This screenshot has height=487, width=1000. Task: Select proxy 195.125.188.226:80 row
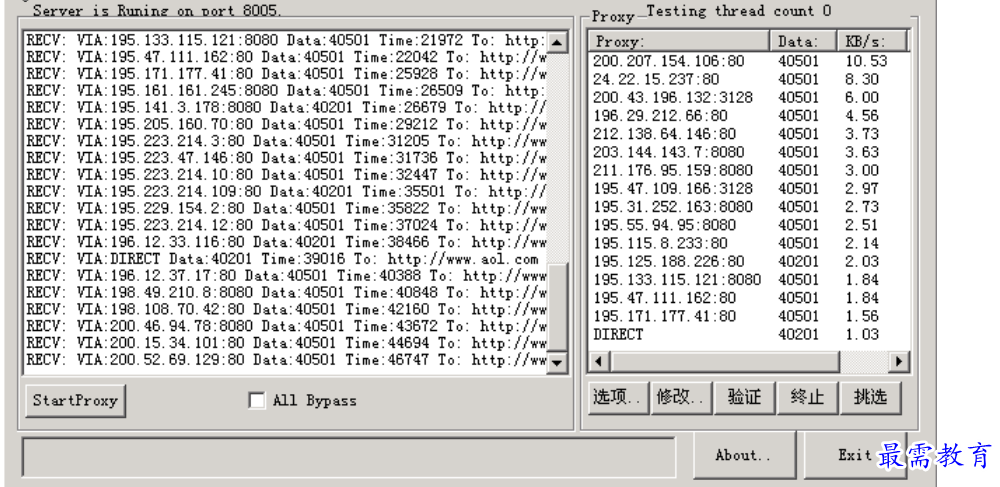[749, 261]
